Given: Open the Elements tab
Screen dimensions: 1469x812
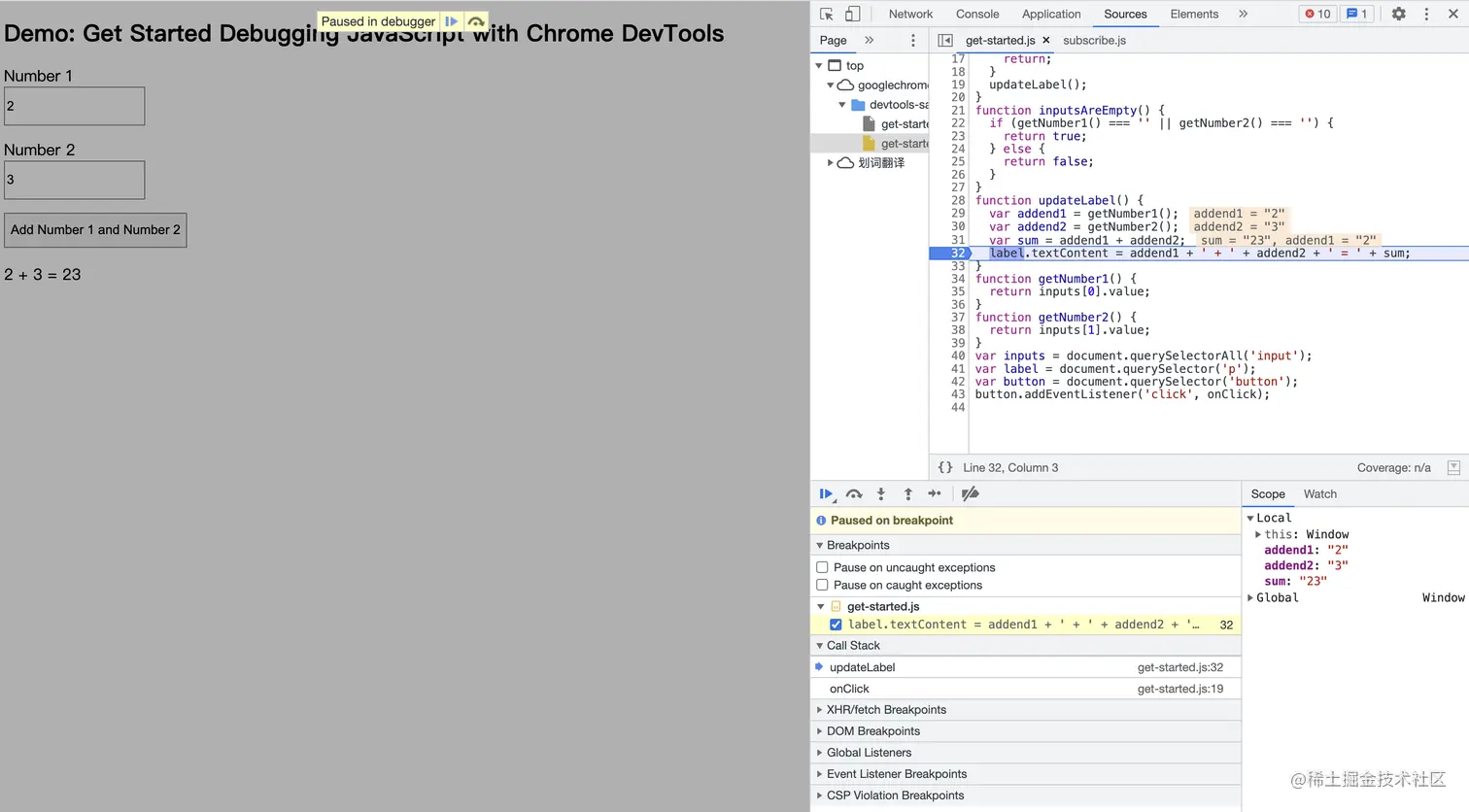Looking at the screenshot, I should (1194, 14).
